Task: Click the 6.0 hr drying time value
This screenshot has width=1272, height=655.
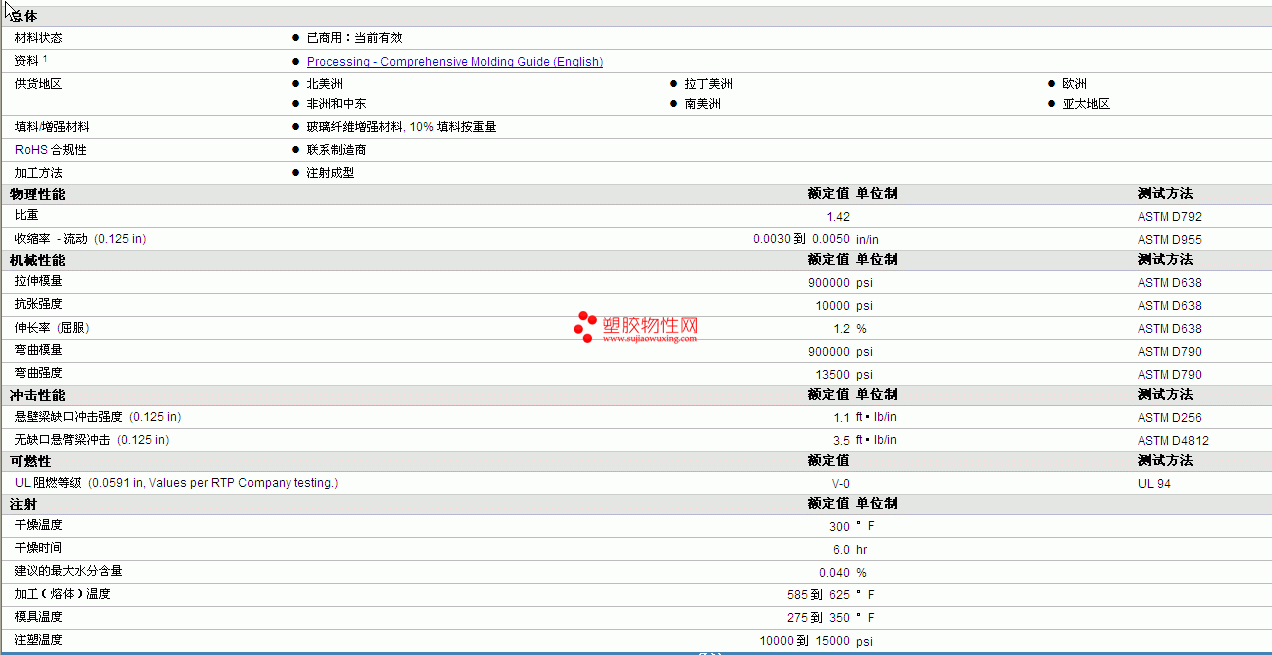Action: click(x=850, y=550)
